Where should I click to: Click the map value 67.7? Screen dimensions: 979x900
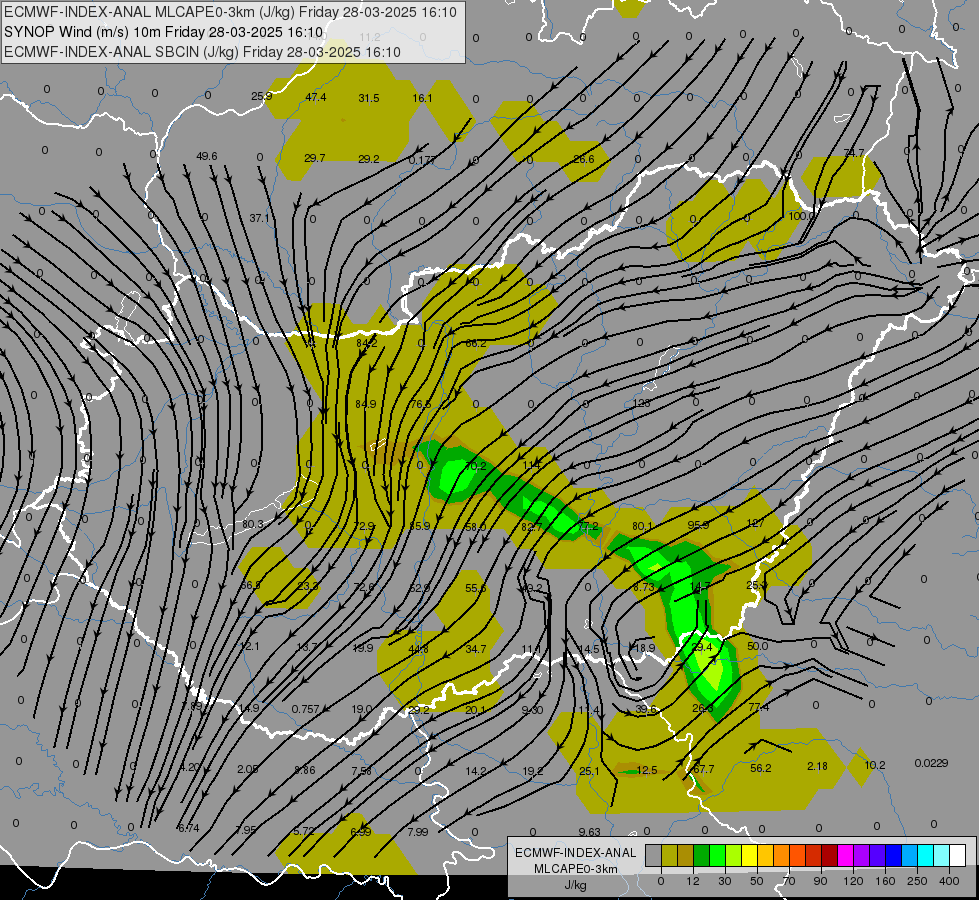tap(704, 769)
